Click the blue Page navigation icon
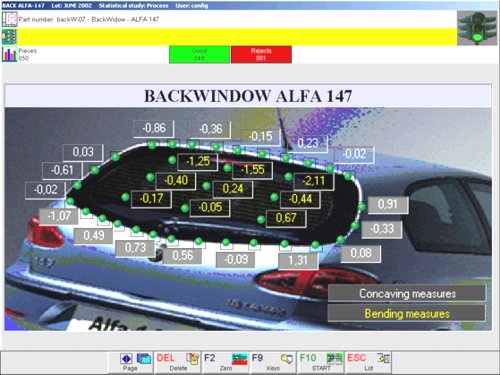 (x=126, y=359)
